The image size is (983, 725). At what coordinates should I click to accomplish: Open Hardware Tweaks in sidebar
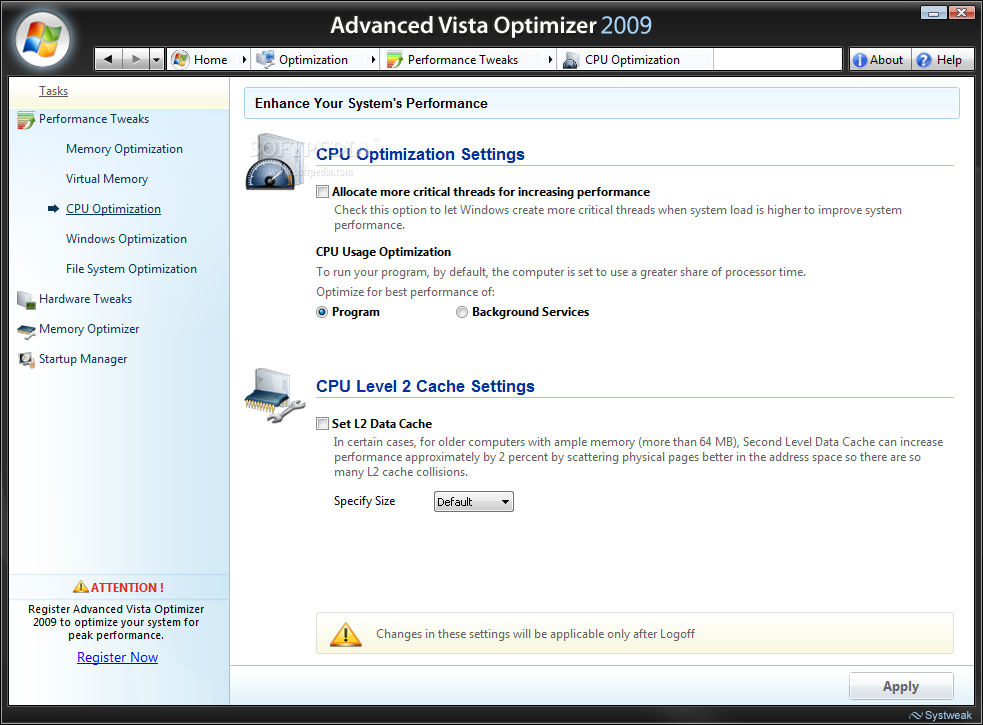click(85, 299)
